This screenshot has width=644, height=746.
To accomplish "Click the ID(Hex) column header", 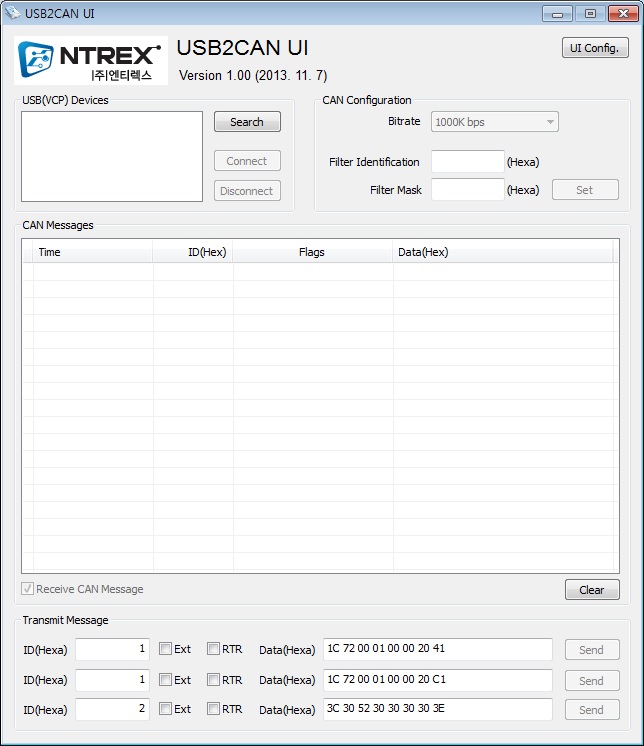I will (193, 252).
